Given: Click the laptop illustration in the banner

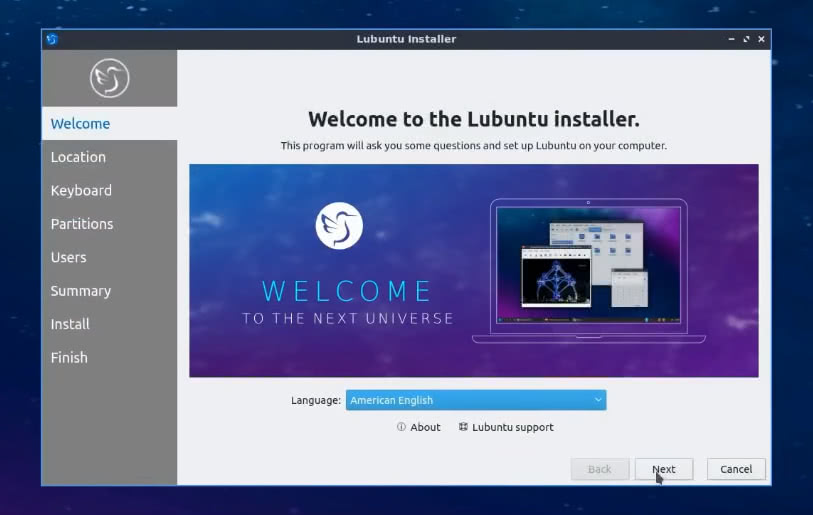Looking at the screenshot, I should click(x=588, y=270).
